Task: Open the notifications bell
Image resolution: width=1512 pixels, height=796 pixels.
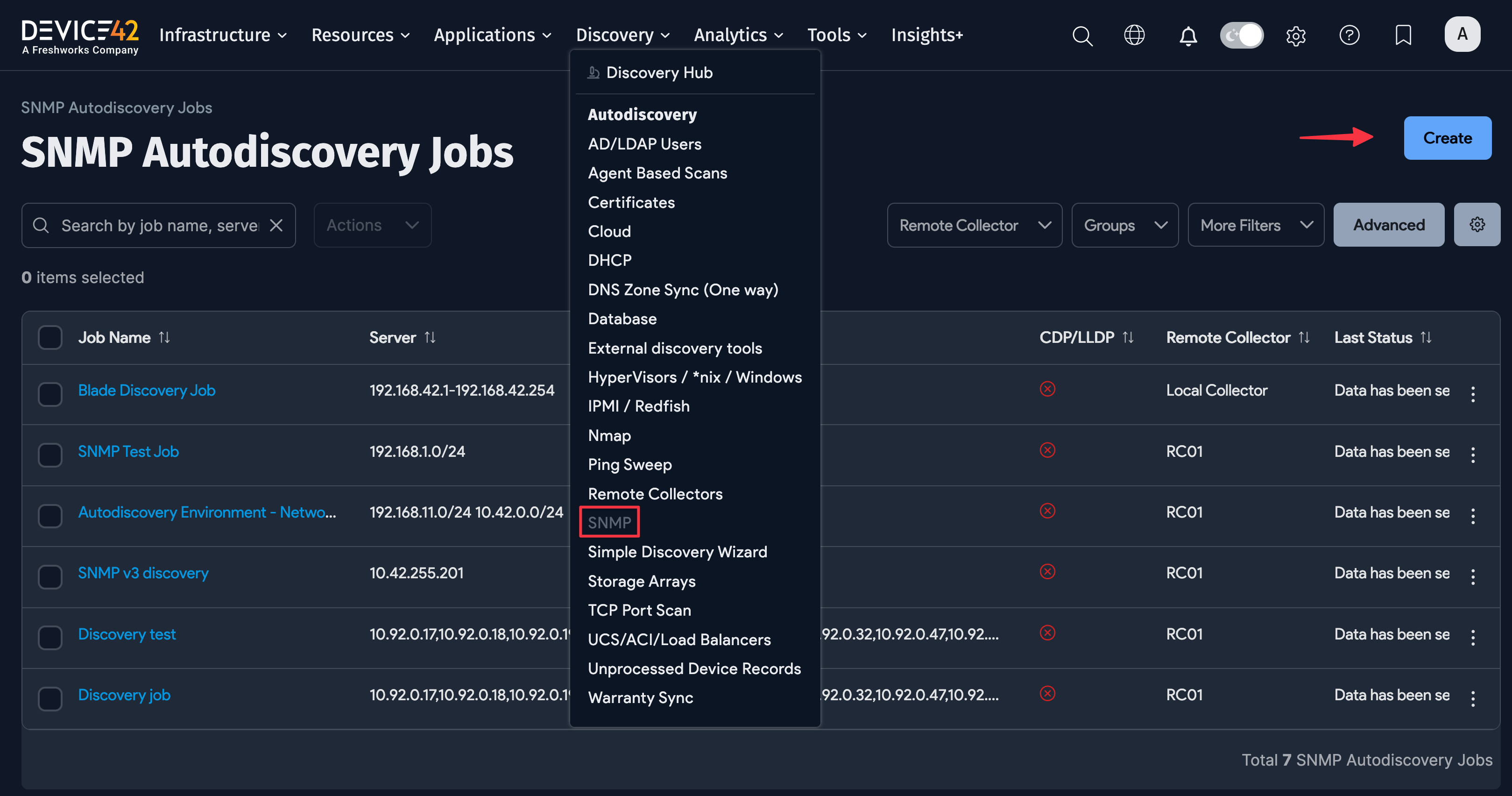Action: (x=1188, y=35)
